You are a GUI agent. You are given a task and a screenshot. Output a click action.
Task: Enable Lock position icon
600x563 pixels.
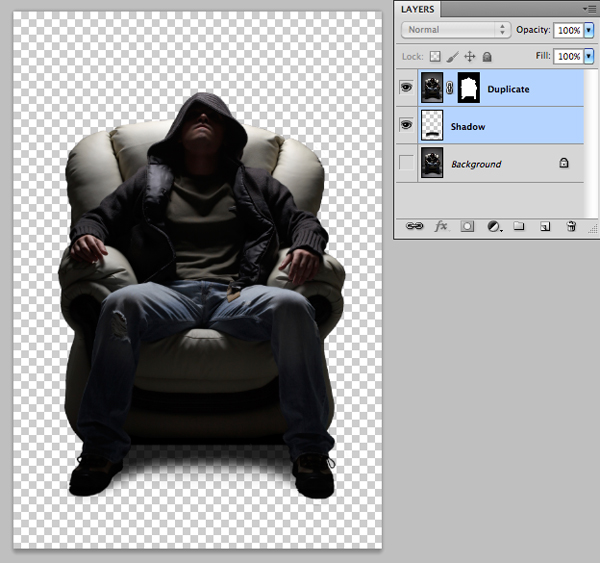470,57
